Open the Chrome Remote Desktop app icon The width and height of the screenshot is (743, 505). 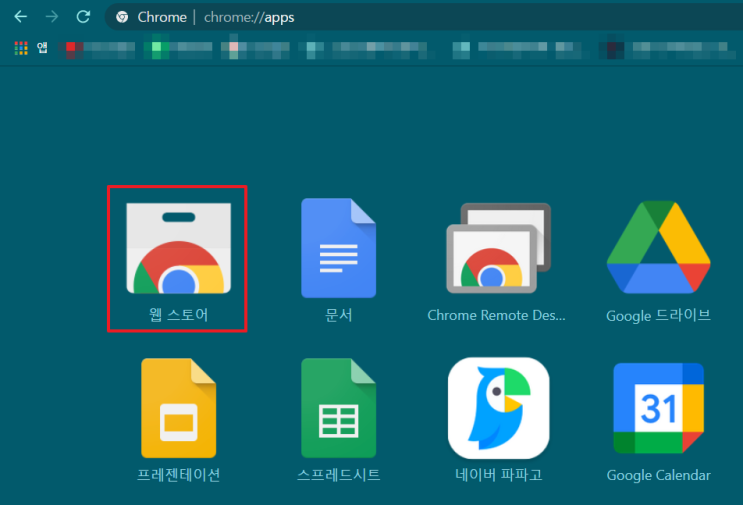pos(498,248)
